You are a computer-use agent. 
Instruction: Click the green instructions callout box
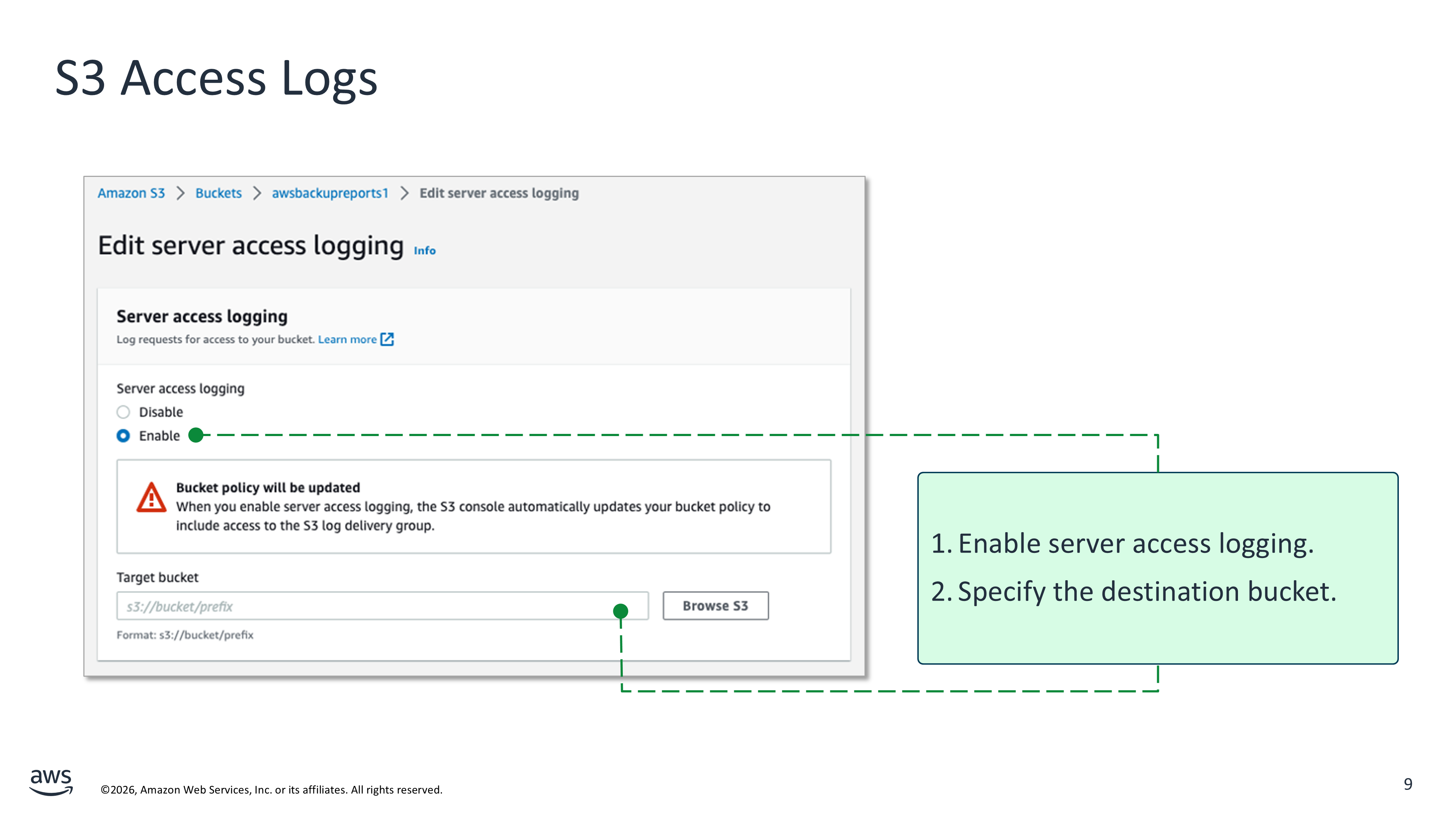click(1158, 568)
